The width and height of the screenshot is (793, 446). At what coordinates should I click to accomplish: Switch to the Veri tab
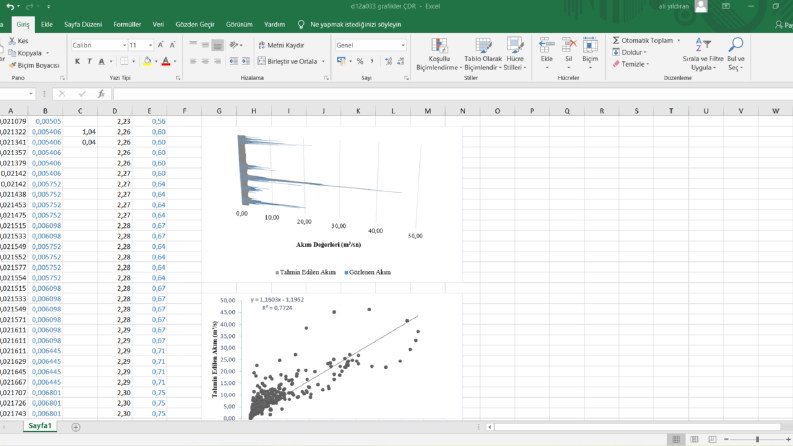pyautogui.click(x=158, y=24)
